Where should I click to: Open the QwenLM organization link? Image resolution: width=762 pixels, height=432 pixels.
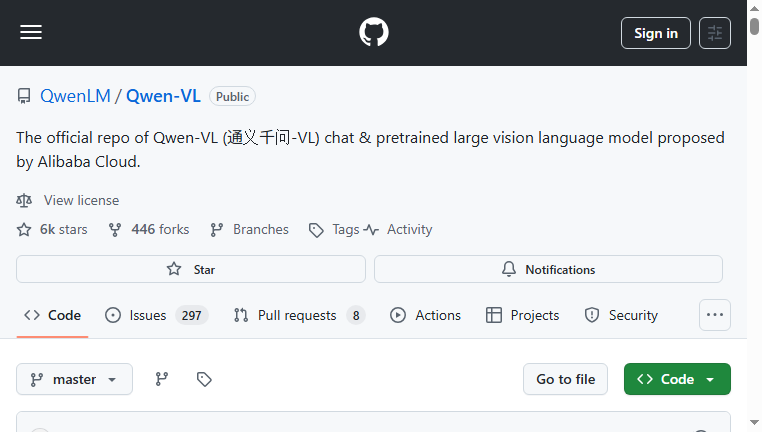(75, 96)
